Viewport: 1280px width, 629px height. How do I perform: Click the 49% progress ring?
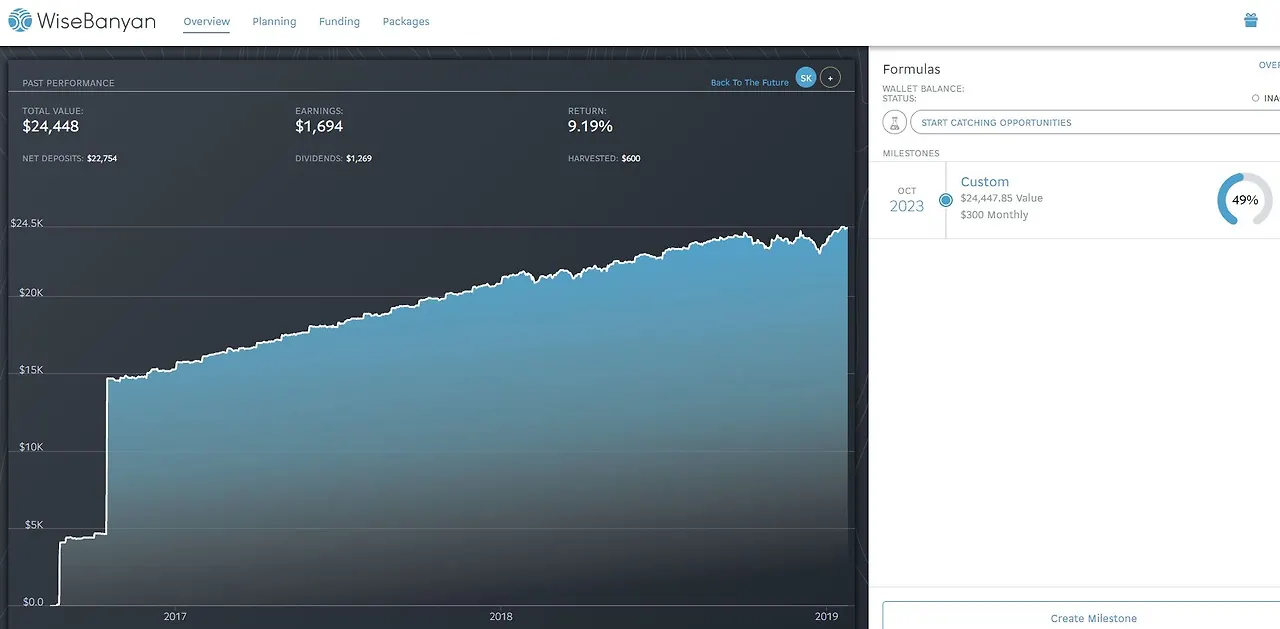[1245, 200]
